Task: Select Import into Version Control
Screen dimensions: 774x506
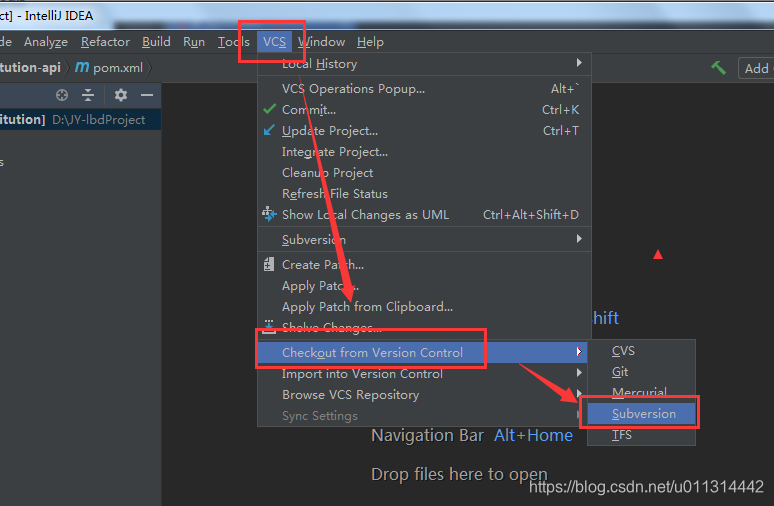Action: pyautogui.click(x=425, y=374)
